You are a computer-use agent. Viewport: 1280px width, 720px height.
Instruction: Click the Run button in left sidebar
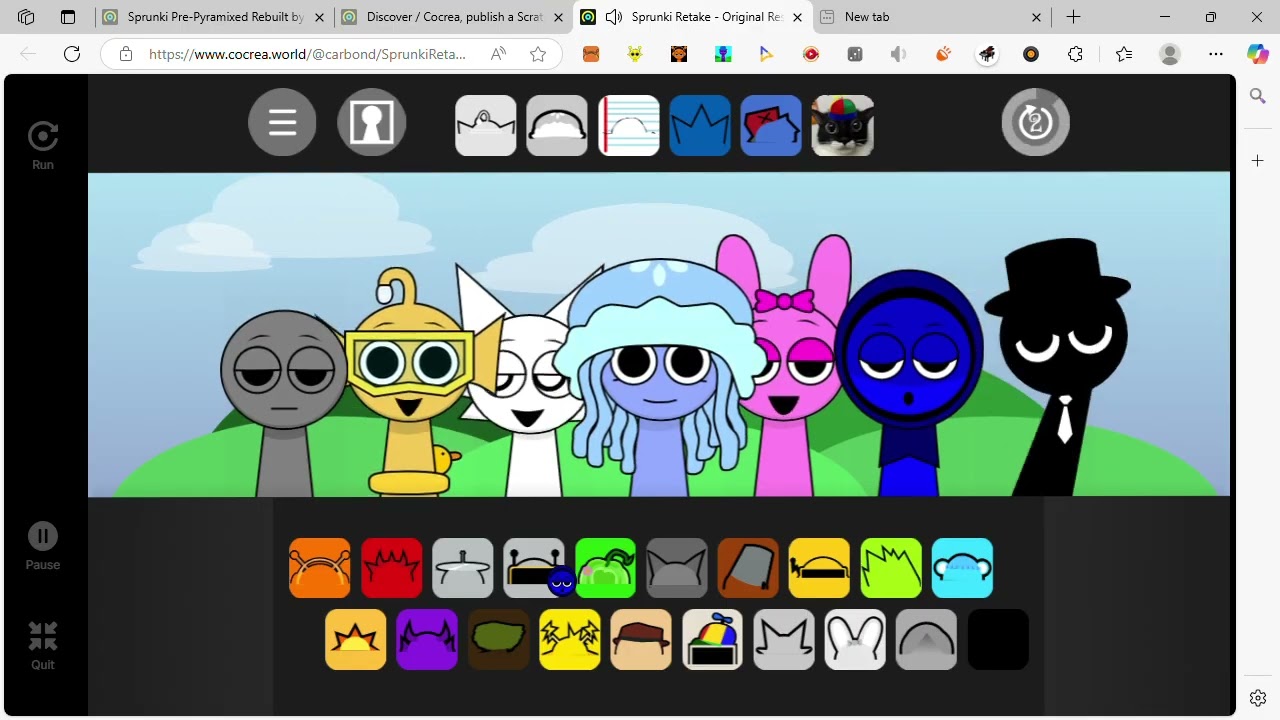coord(43,146)
